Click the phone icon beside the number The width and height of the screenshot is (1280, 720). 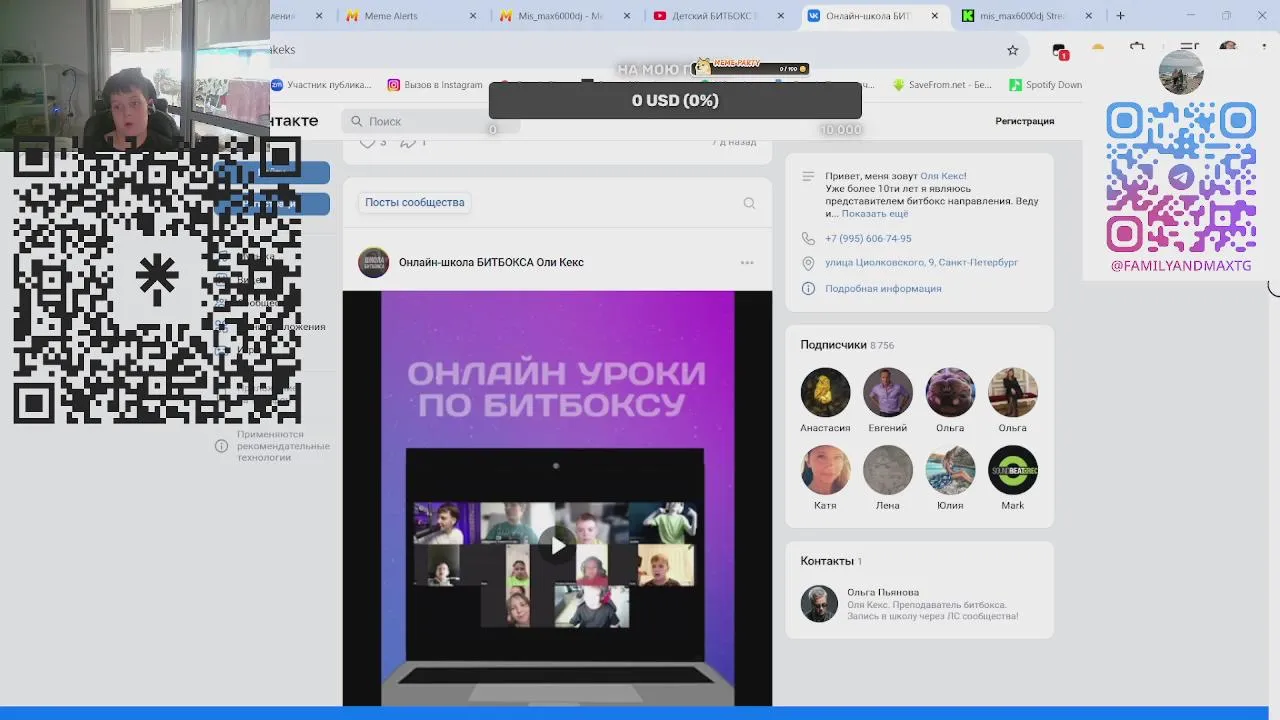808,239
